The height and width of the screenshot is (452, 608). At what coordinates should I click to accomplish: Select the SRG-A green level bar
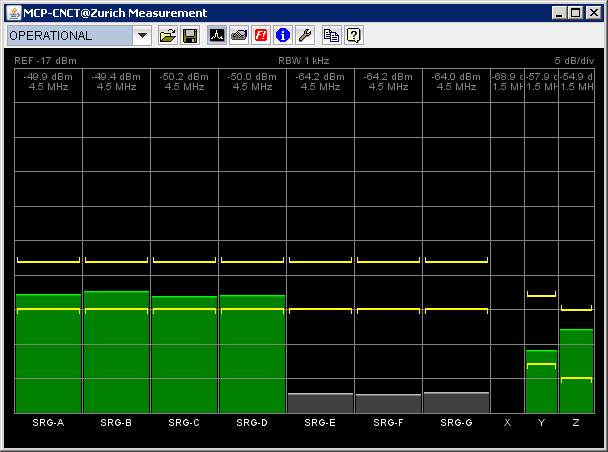click(48, 353)
